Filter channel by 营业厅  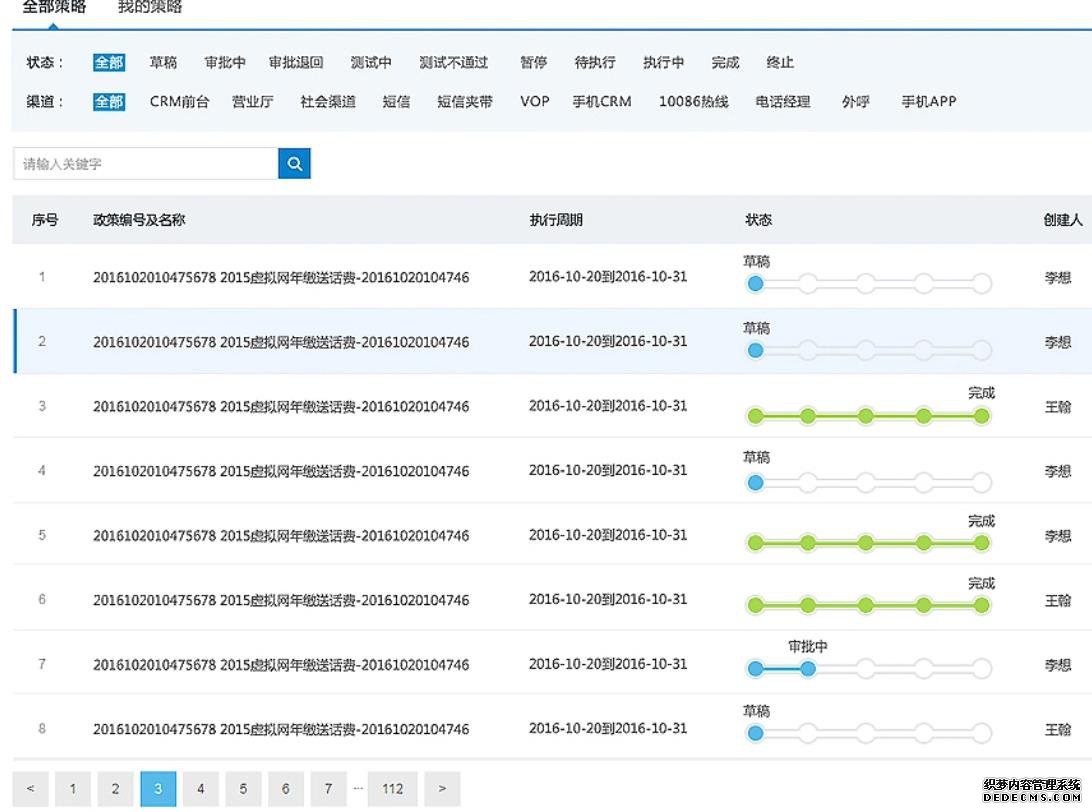pos(252,102)
